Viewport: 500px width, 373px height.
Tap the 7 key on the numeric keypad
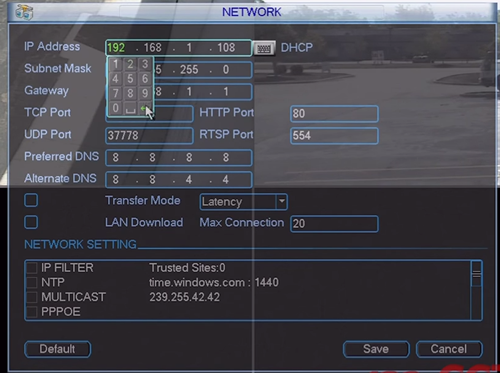(x=116, y=93)
